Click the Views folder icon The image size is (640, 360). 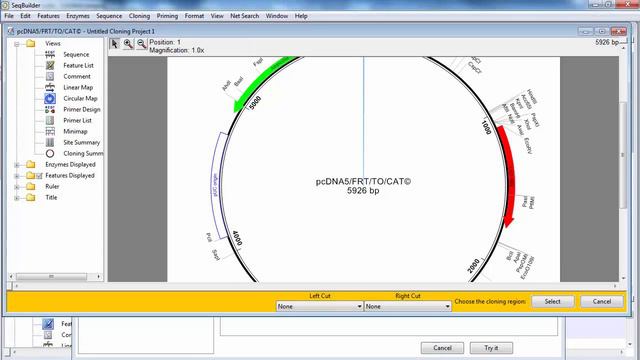[31, 43]
